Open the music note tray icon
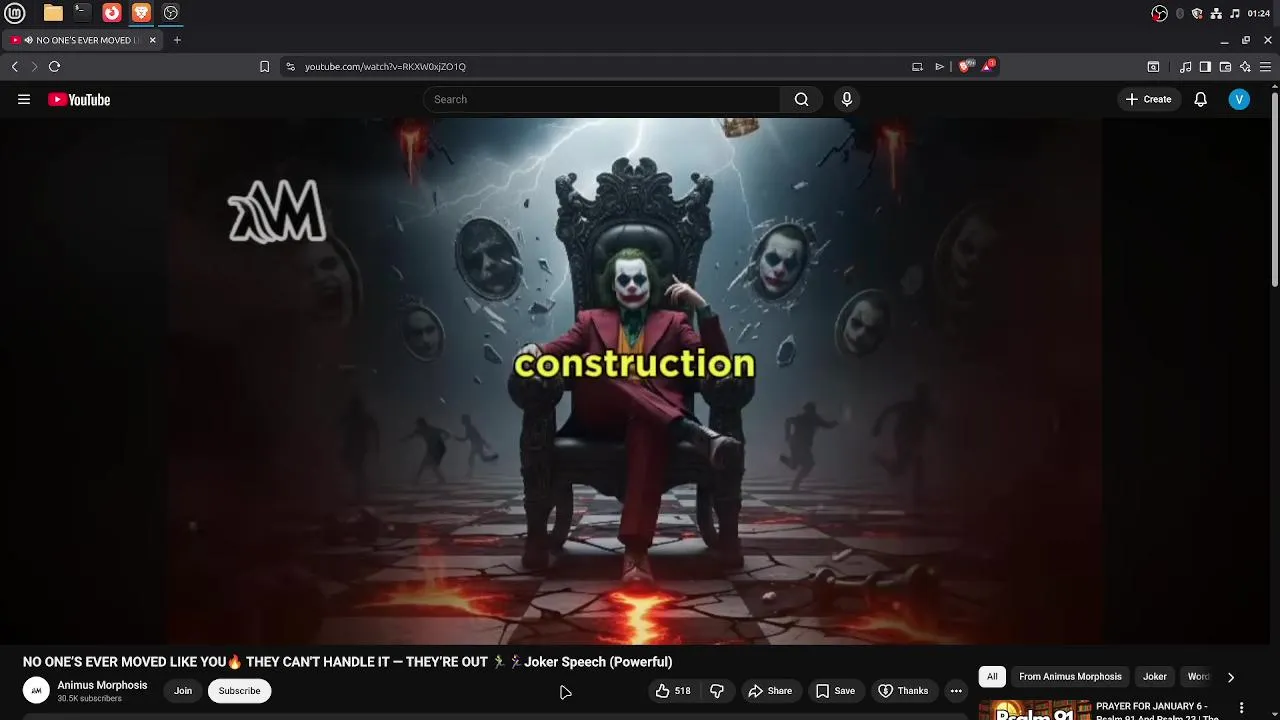This screenshot has height=720, width=1280. click(1235, 13)
